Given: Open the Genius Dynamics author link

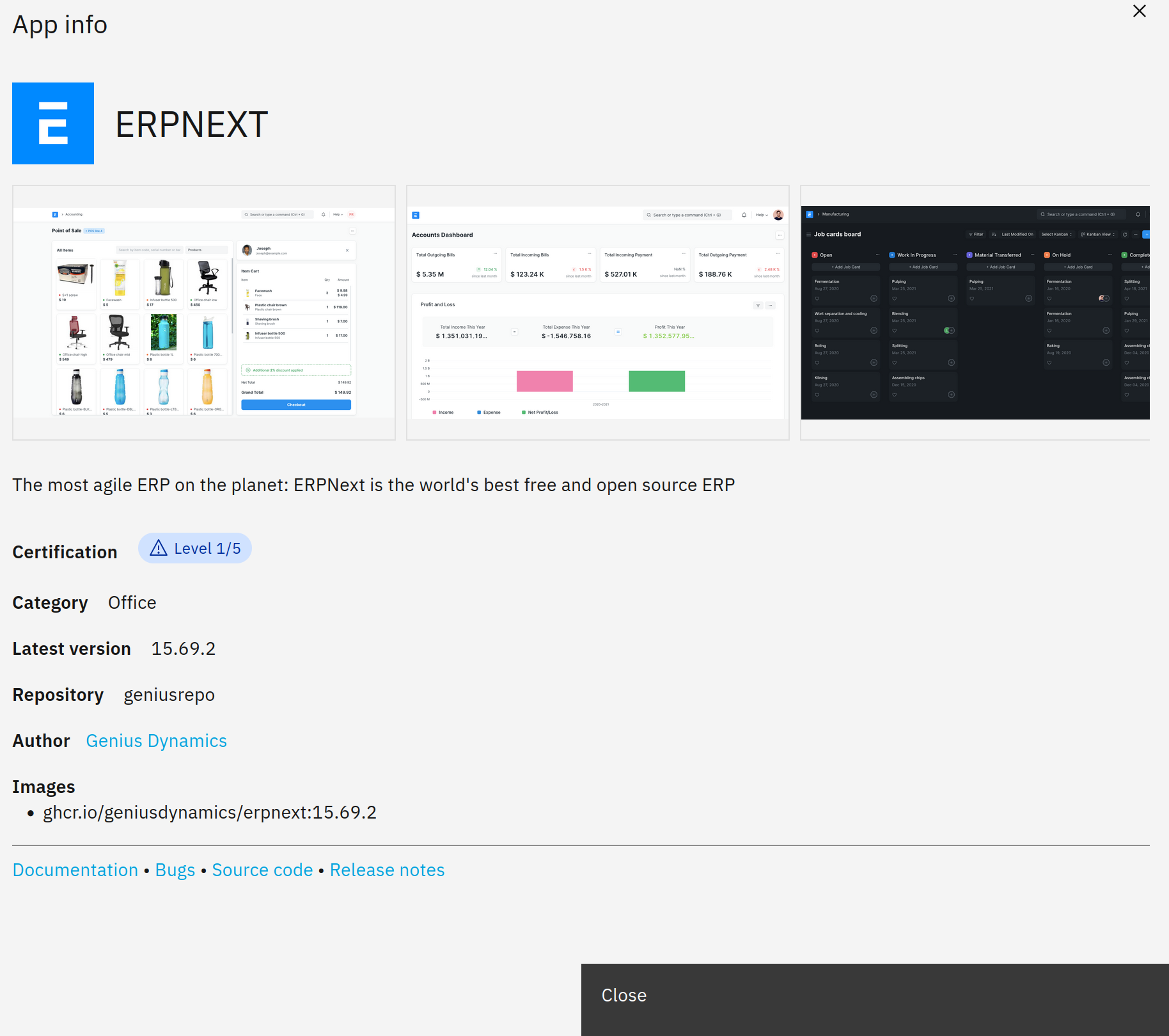Looking at the screenshot, I should tap(156, 741).
